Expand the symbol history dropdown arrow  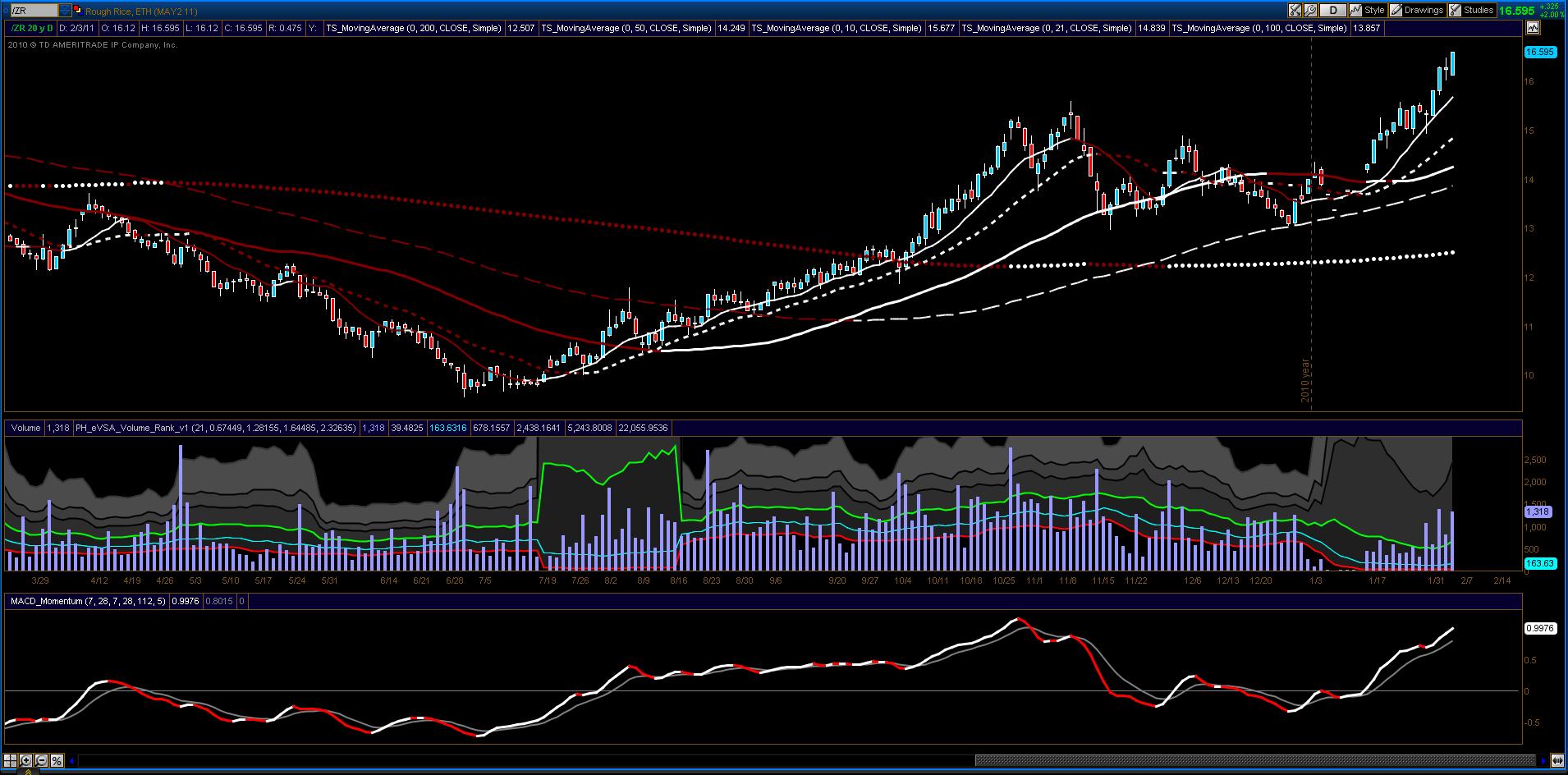[x=66, y=11]
